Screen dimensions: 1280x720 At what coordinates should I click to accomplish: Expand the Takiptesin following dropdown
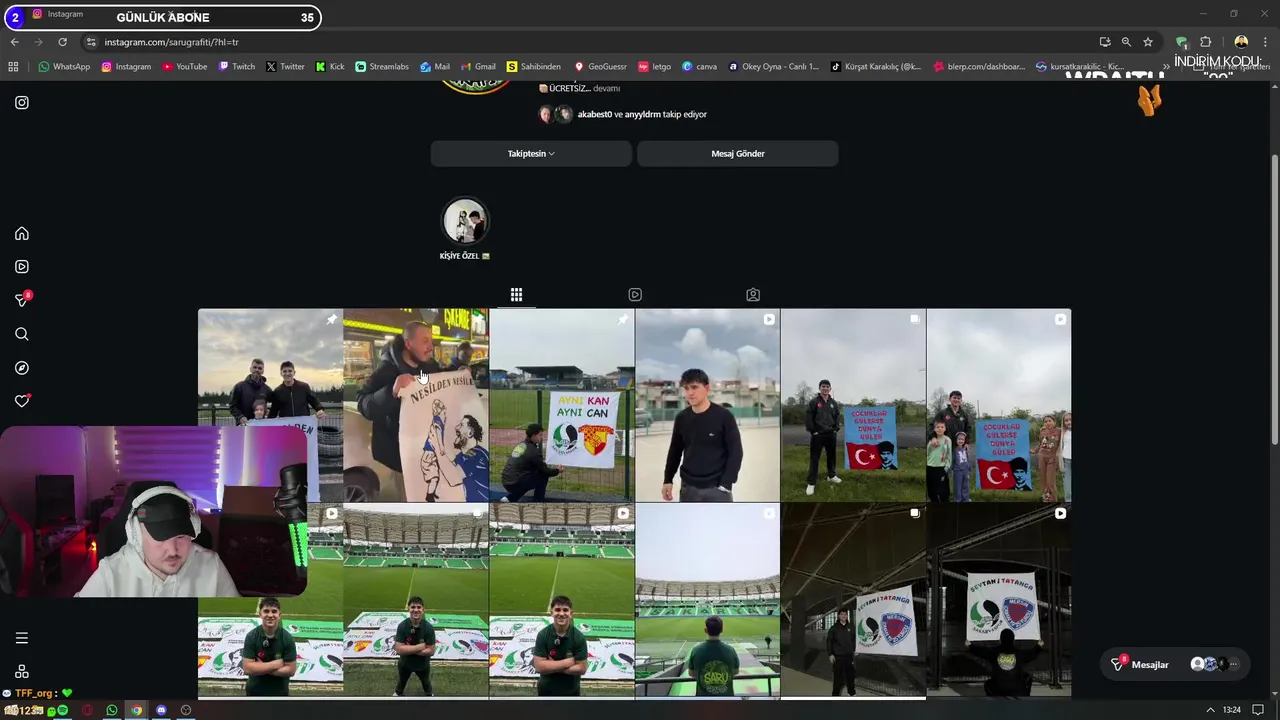(531, 153)
